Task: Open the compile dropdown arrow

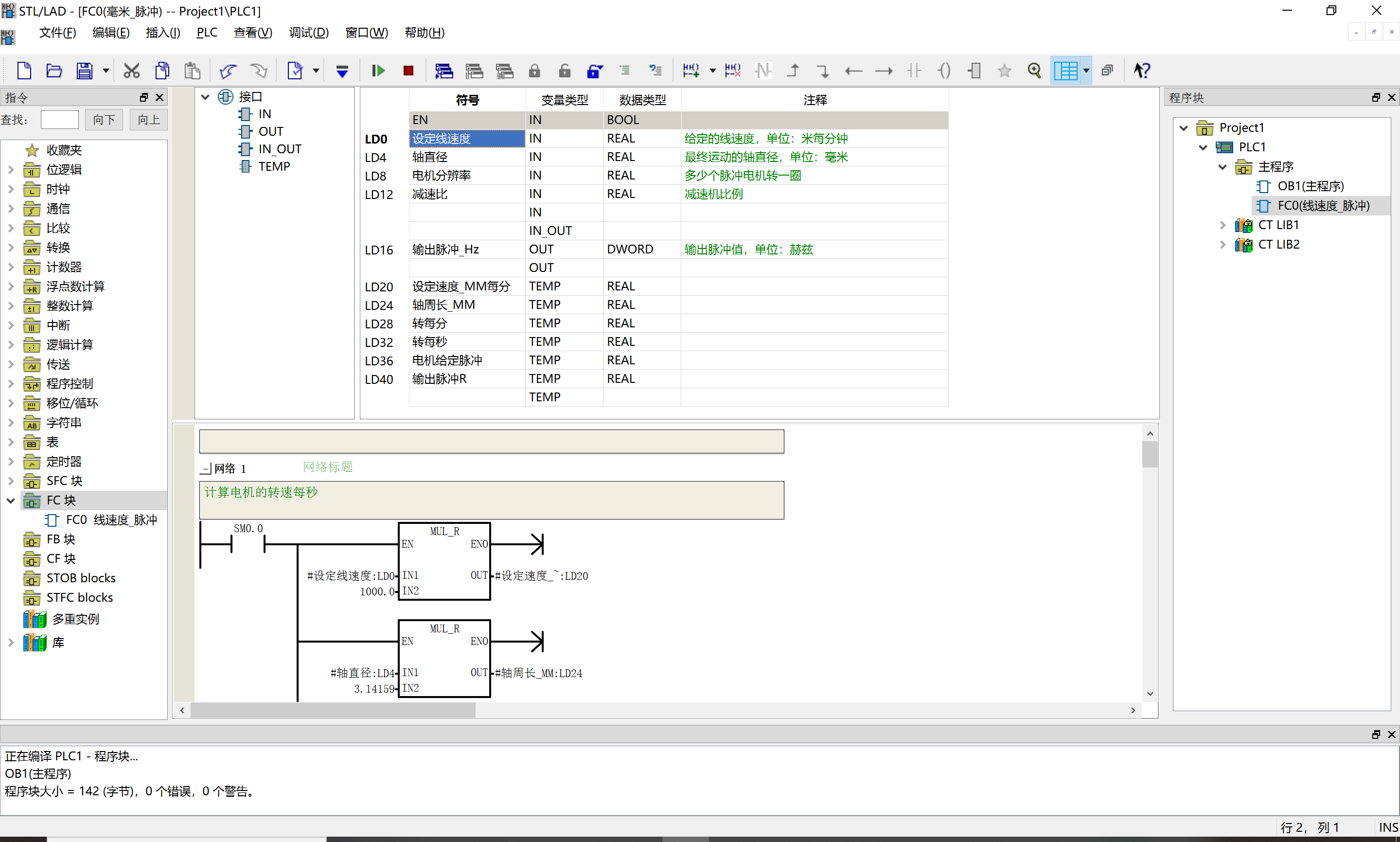Action: coord(316,71)
